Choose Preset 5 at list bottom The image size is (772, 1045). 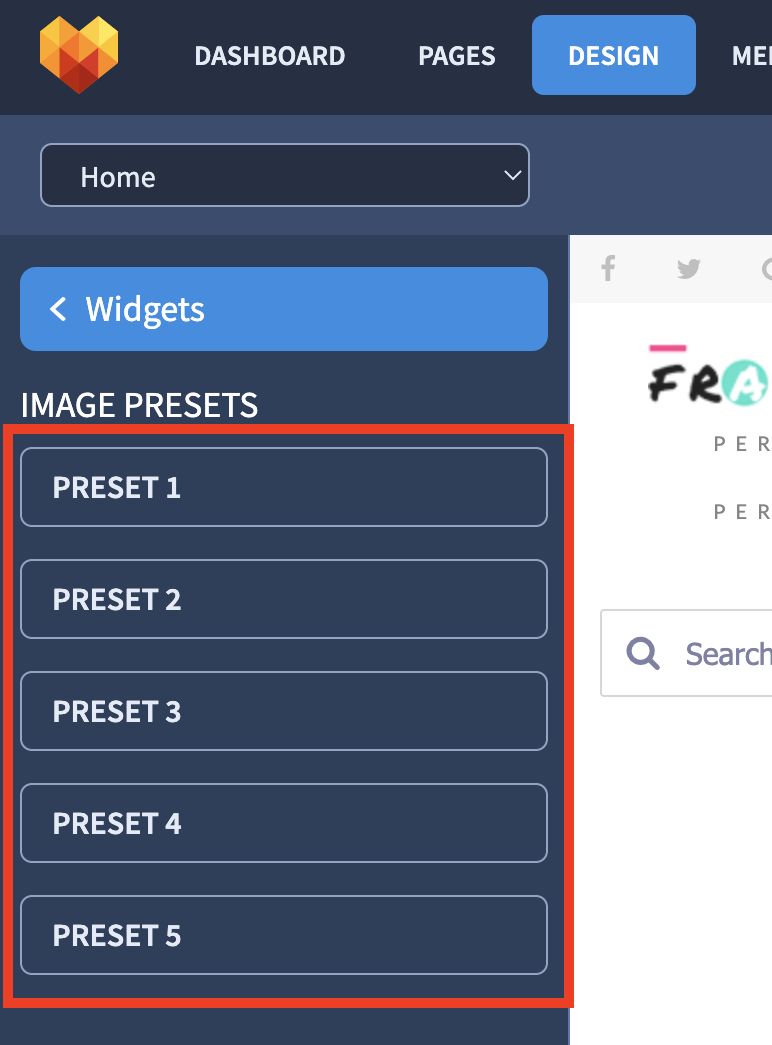[x=284, y=935]
